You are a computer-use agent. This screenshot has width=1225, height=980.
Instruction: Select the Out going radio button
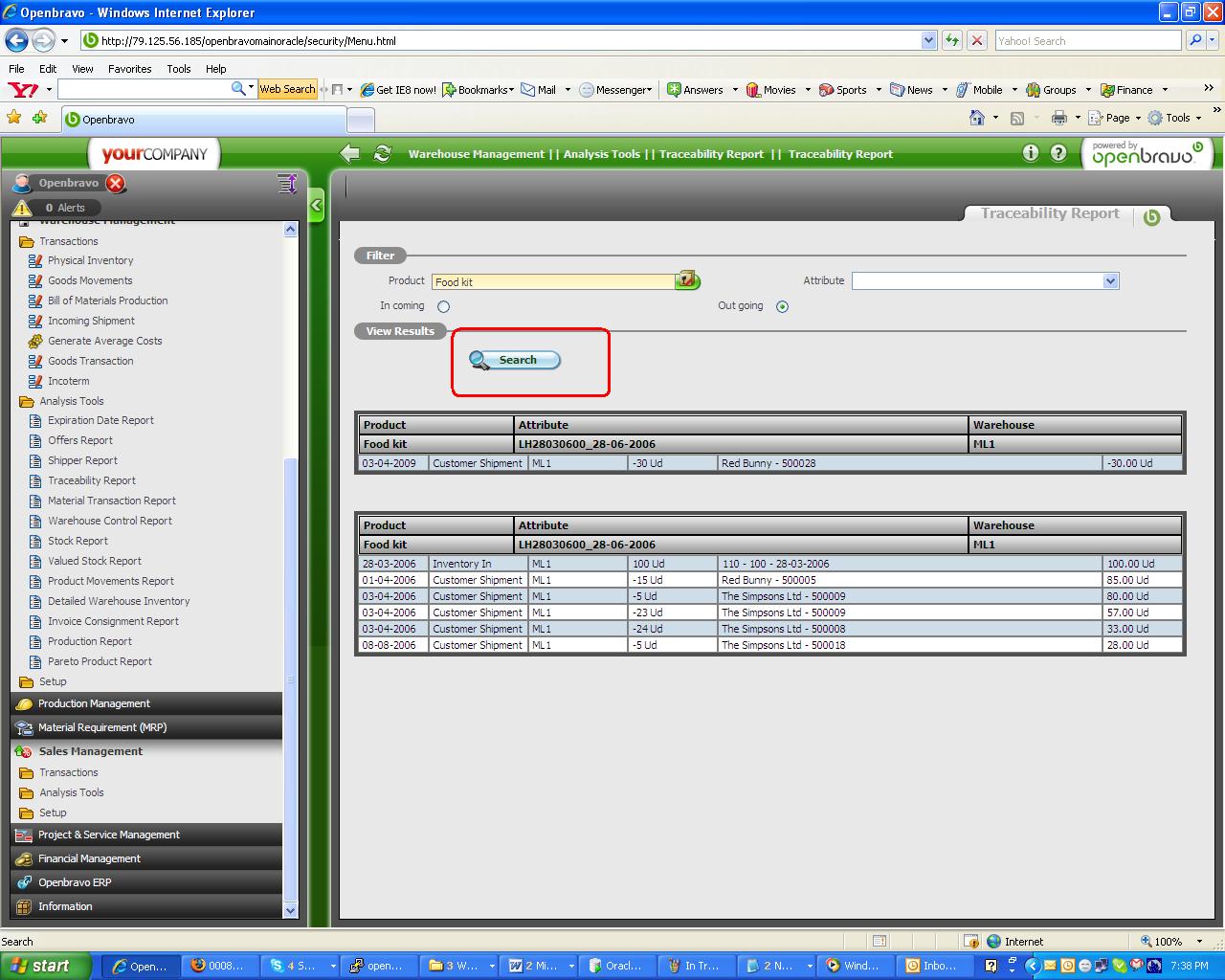tap(782, 307)
